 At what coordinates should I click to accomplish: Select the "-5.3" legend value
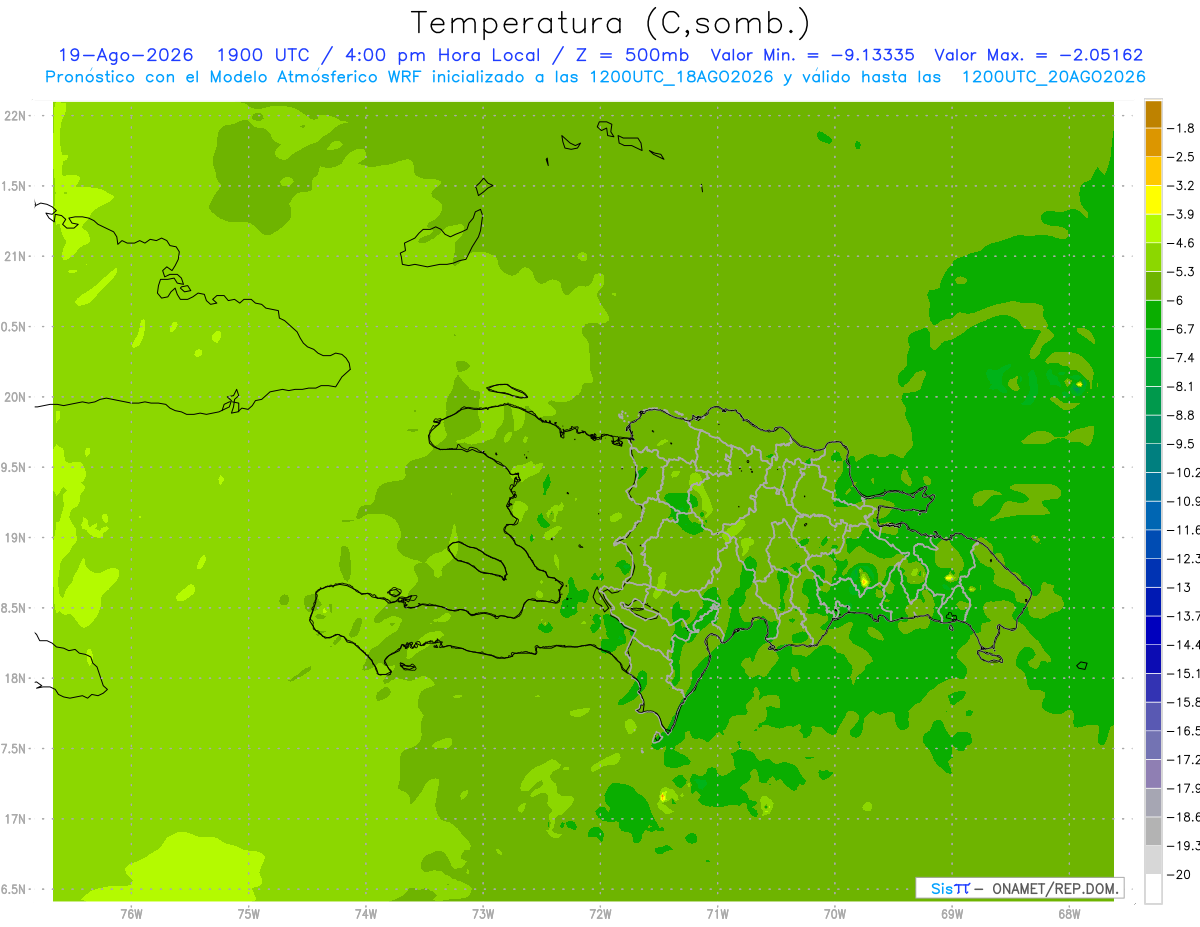tap(1183, 271)
